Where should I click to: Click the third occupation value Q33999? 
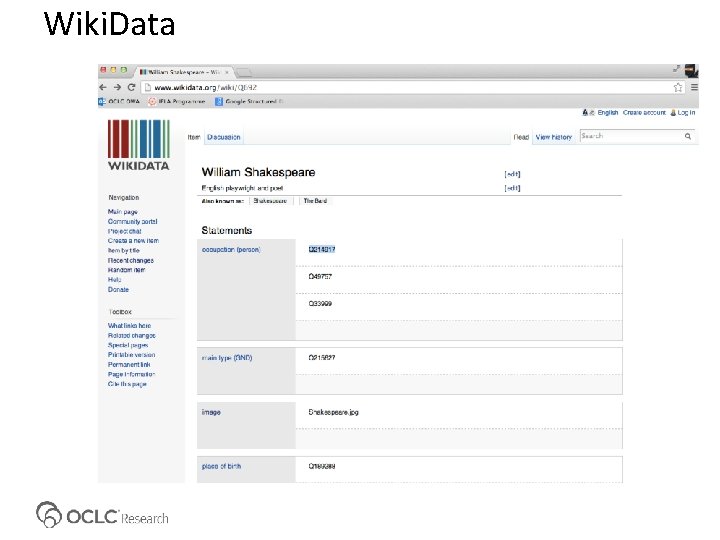pyautogui.click(x=320, y=304)
